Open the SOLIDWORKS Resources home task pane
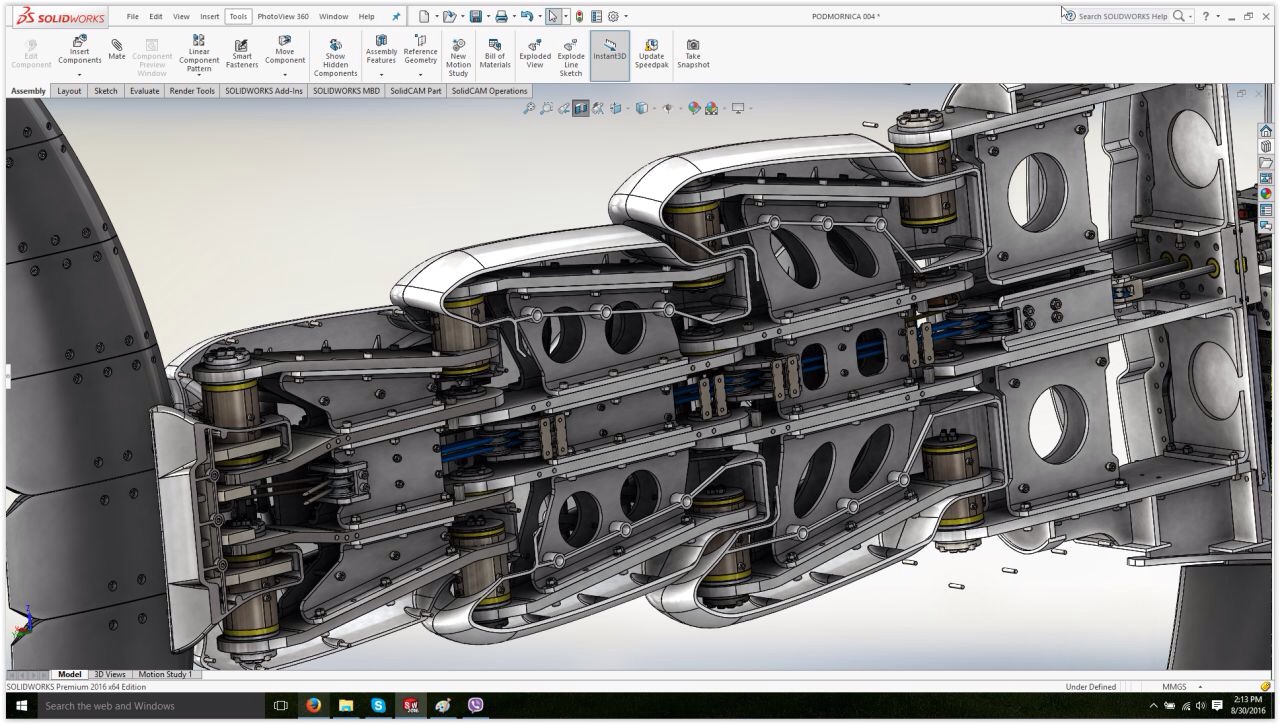The image size is (1280, 724). (x=1266, y=130)
